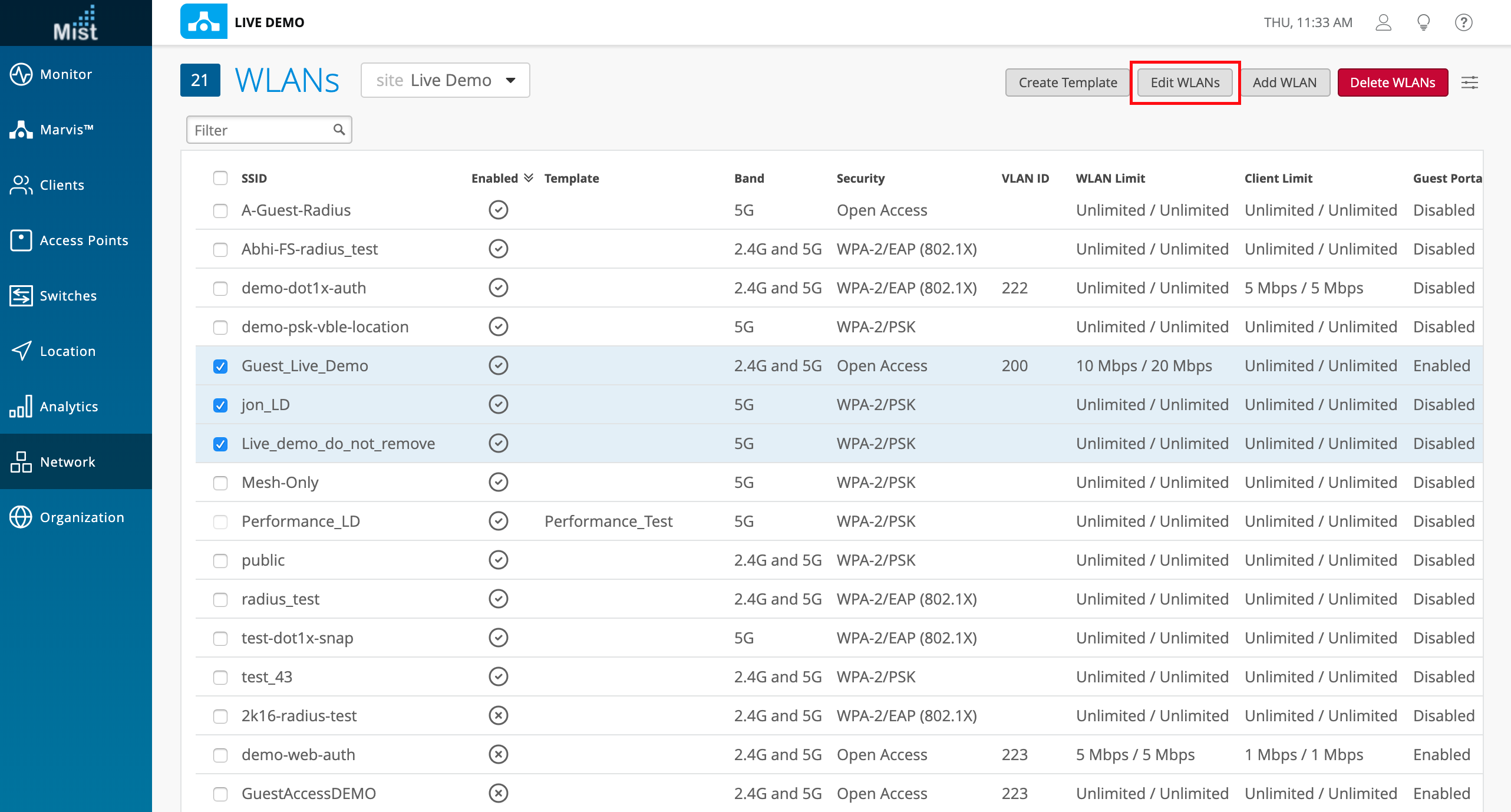
Task: Click the Enabled column sort arrow
Action: tap(529, 178)
